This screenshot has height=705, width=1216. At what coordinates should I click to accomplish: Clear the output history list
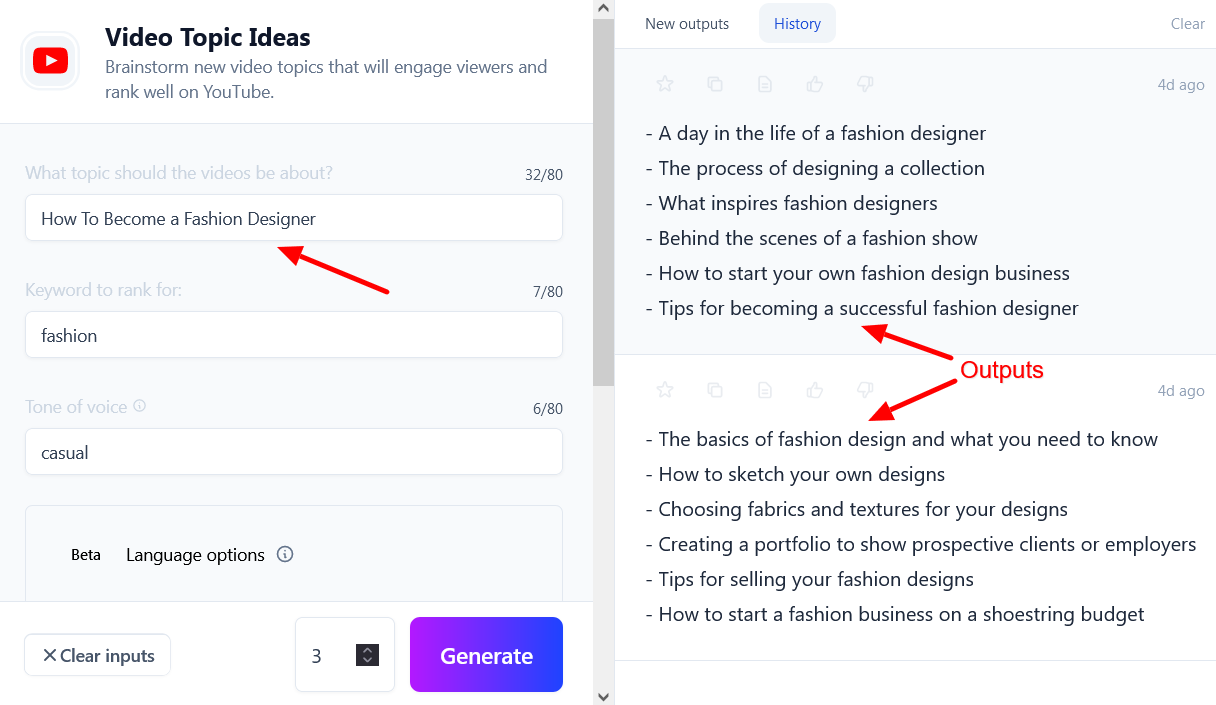click(x=1187, y=24)
